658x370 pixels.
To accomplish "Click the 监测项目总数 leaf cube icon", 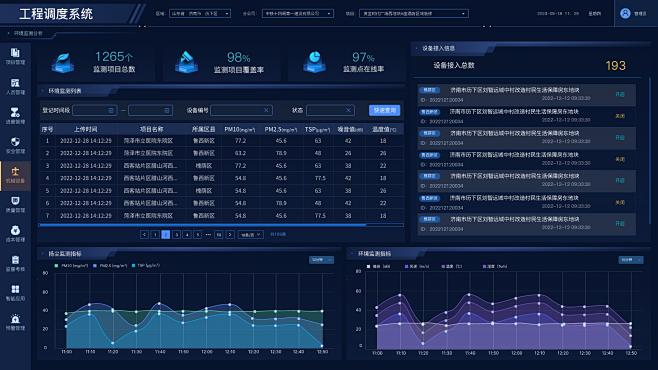I will 63,63.
